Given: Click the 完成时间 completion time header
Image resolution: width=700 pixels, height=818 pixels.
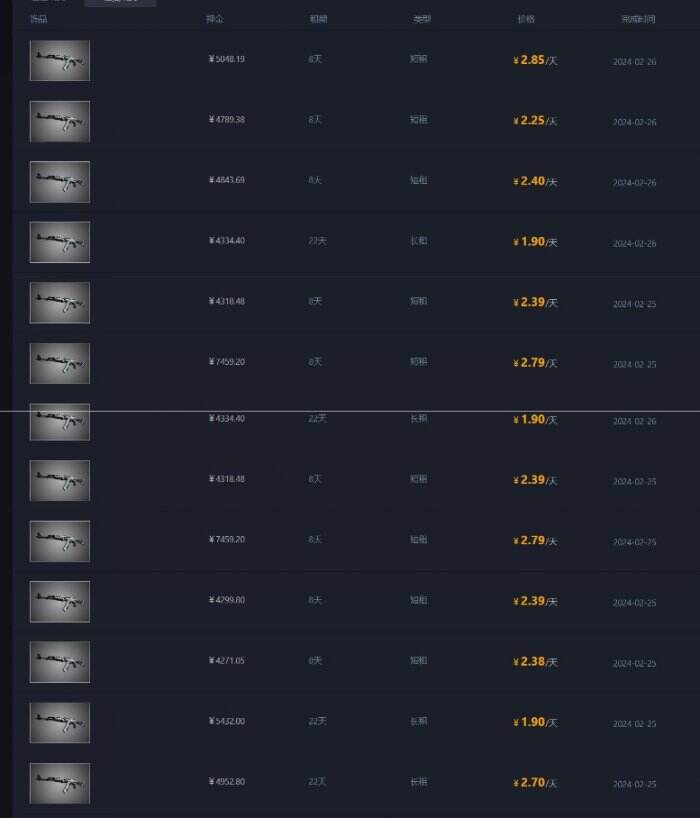Looking at the screenshot, I should pyautogui.click(x=638, y=19).
